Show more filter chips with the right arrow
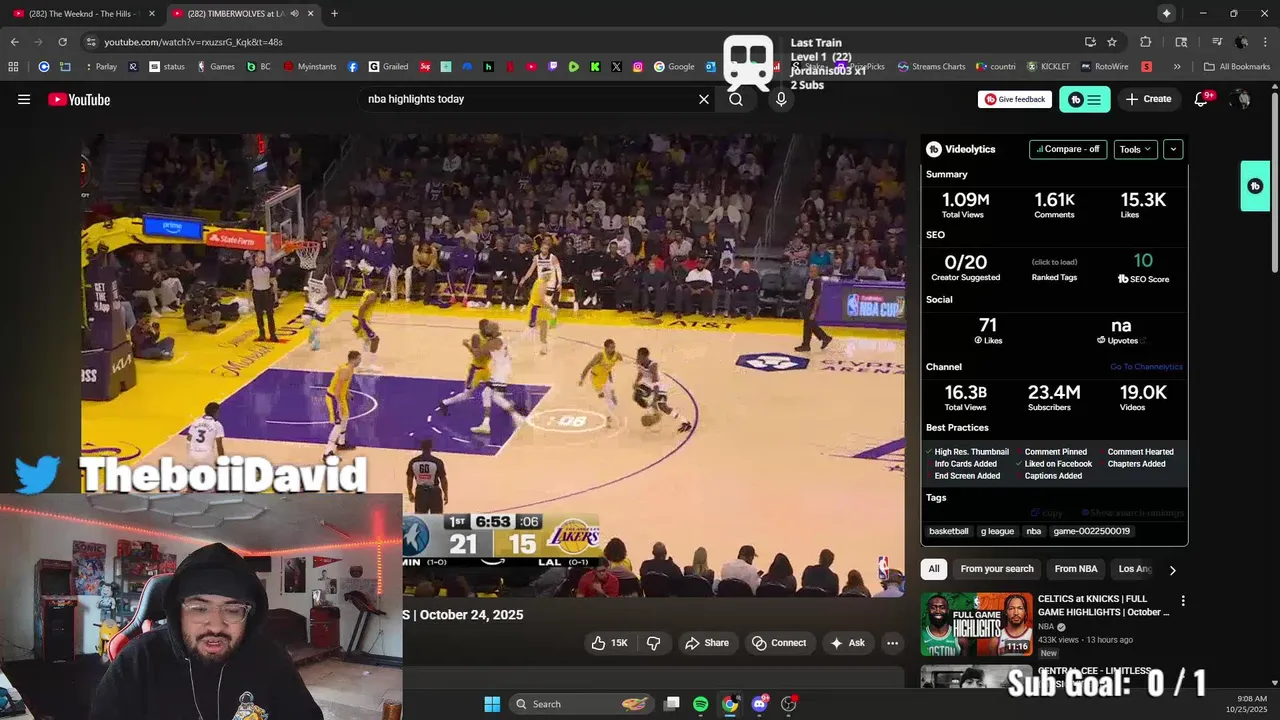 click(x=1173, y=570)
